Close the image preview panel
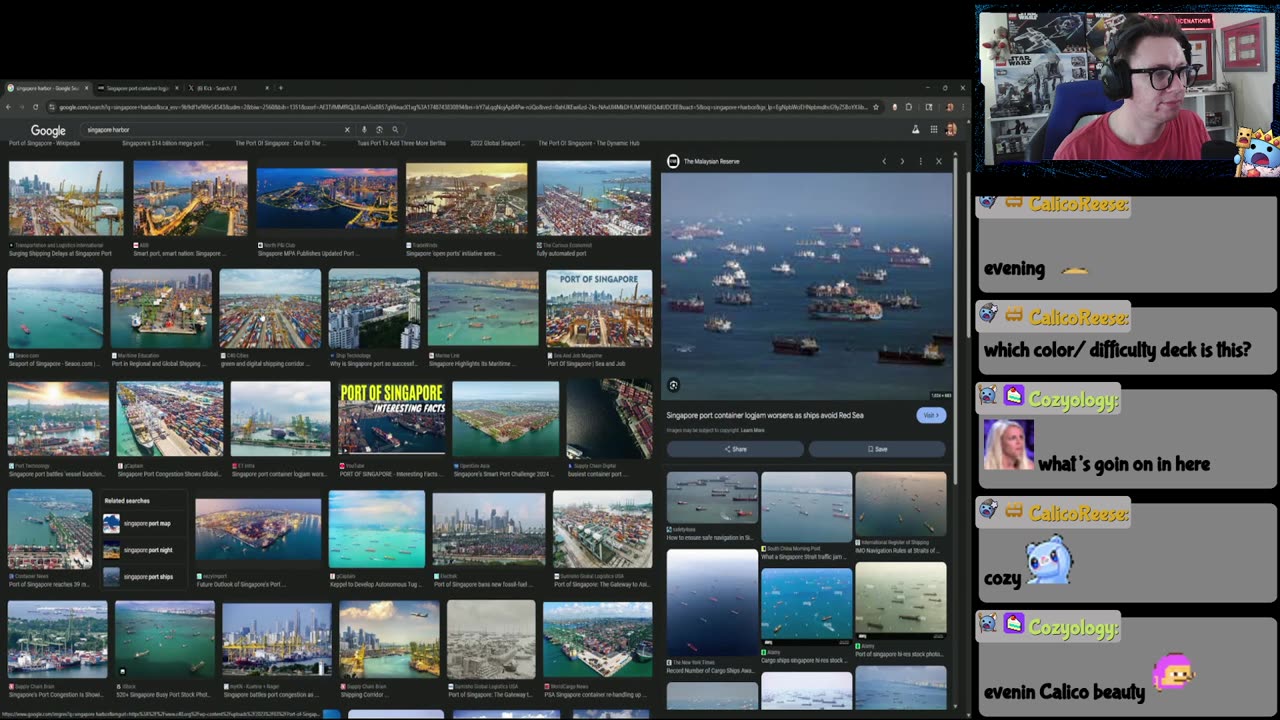 [x=939, y=161]
